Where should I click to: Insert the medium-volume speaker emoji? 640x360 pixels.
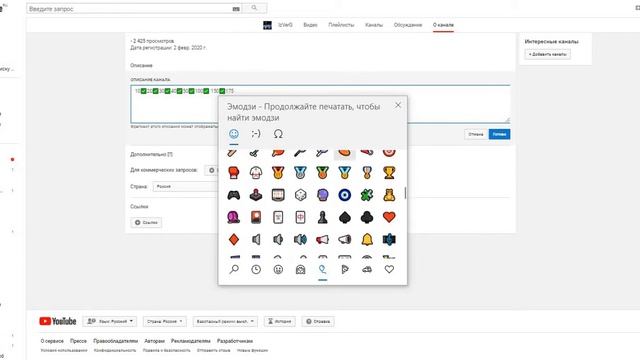coord(278,239)
